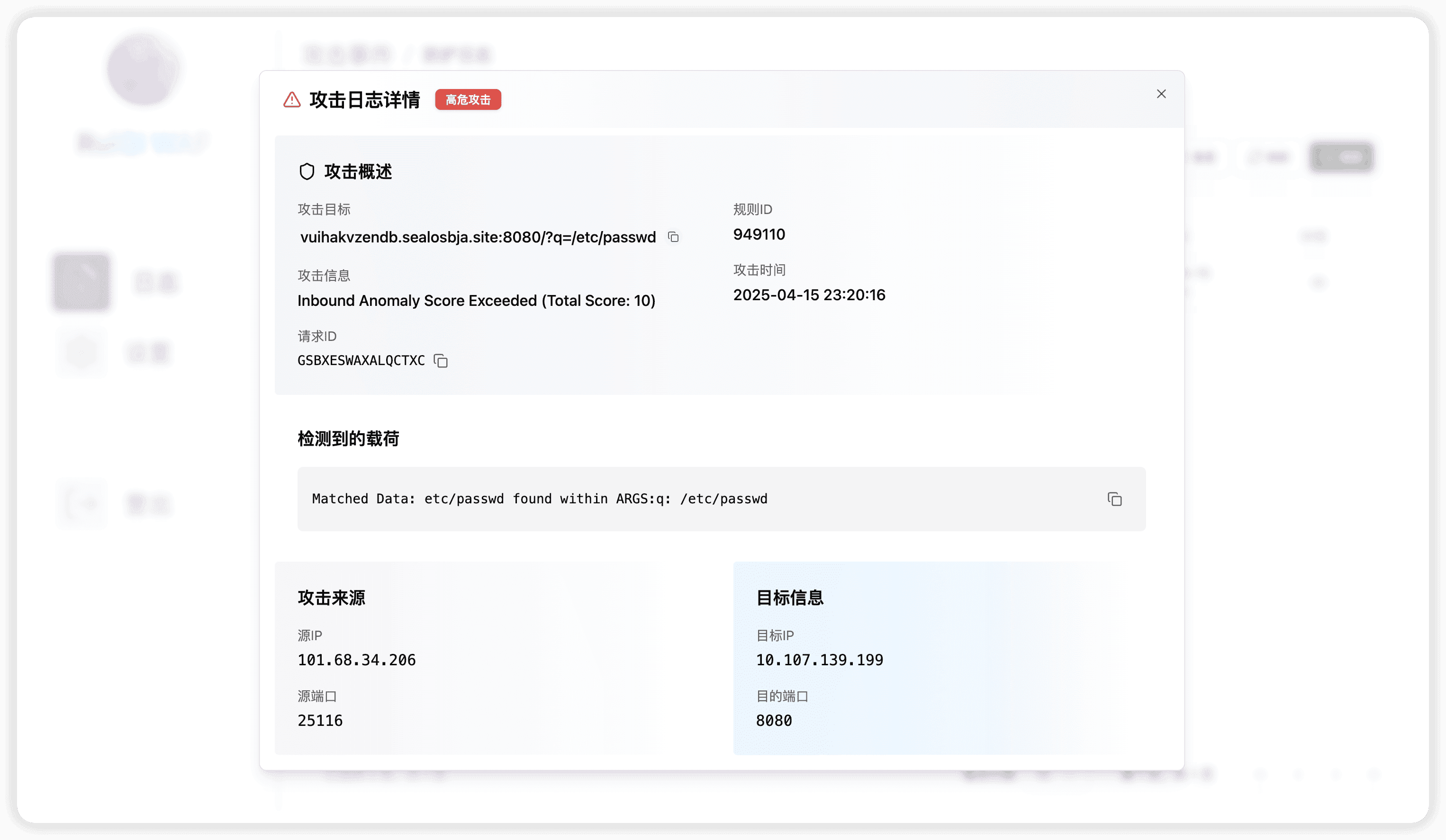Select request ID GSBXESWAXALQCTXC text

pyautogui.click(x=361, y=361)
